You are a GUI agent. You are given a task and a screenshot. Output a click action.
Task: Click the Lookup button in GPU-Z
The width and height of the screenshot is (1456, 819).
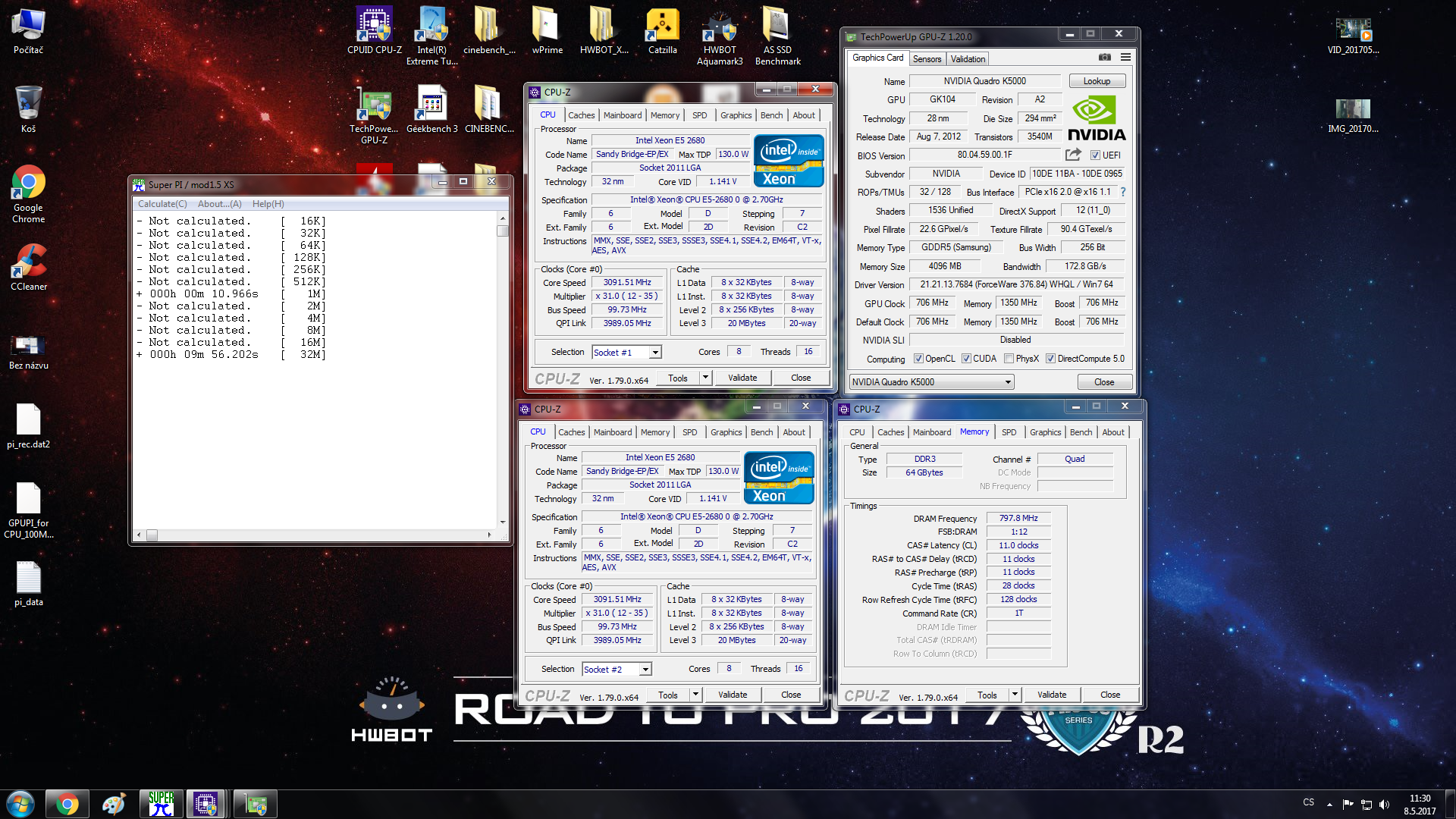(x=1097, y=81)
